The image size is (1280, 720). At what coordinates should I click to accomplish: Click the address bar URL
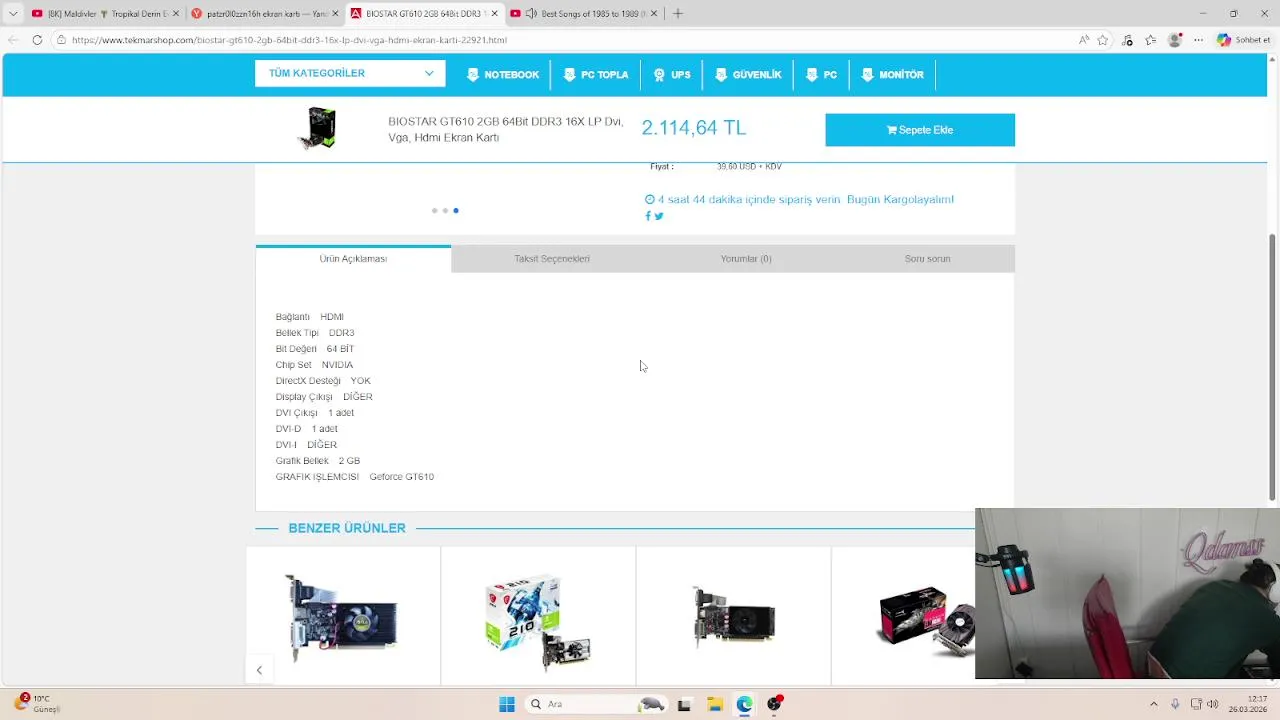(289, 40)
